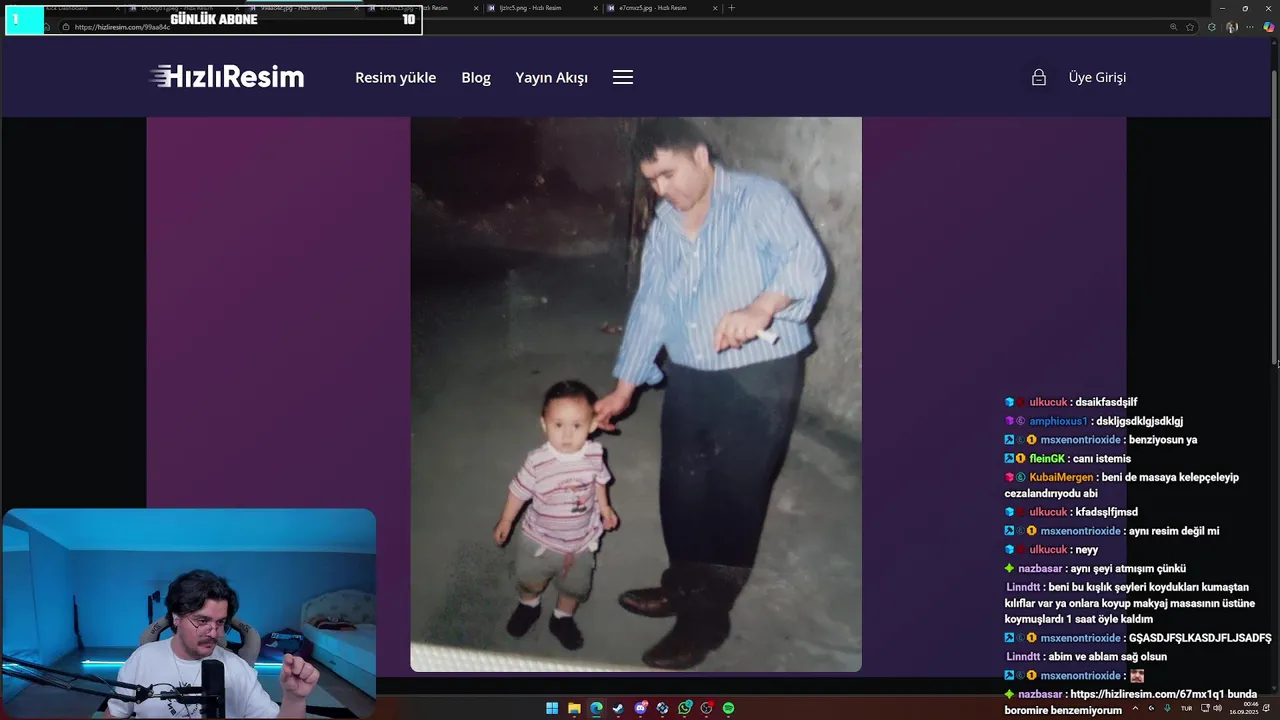The width and height of the screenshot is (1280, 720).
Task: Open Steam from the taskbar
Action: tap(618, 708)
